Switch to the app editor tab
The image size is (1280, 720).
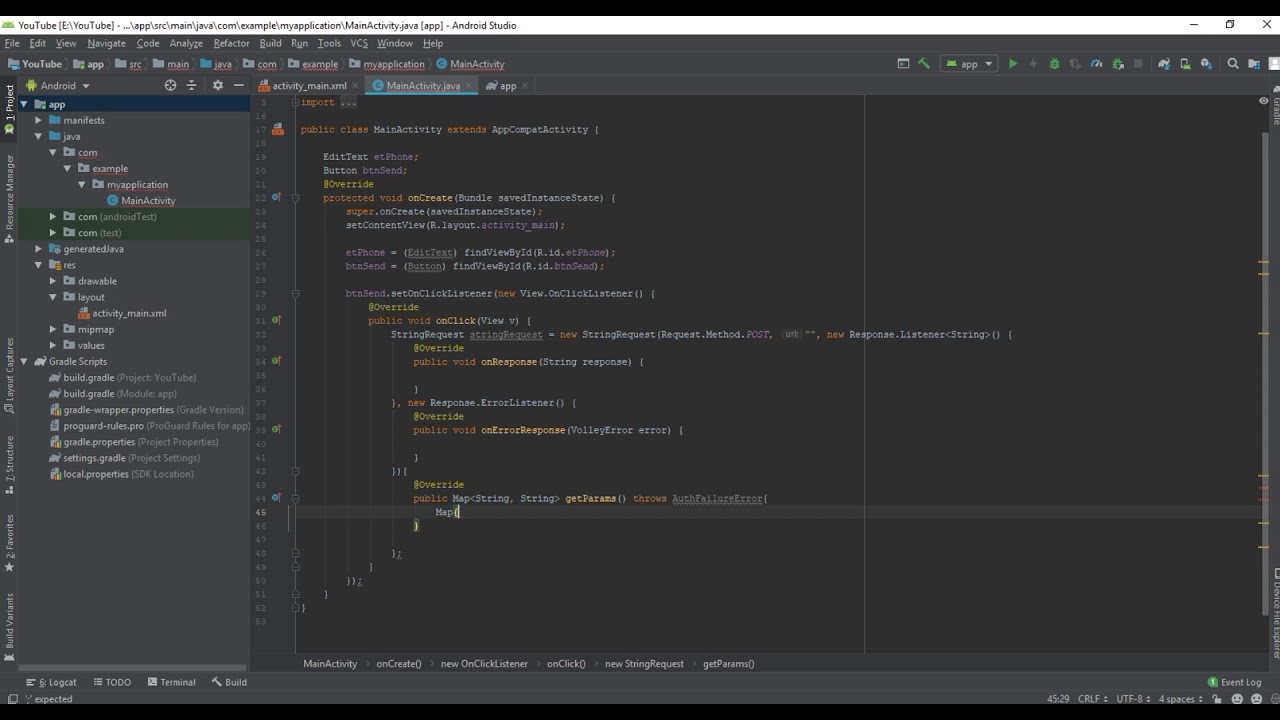(508, 86)
